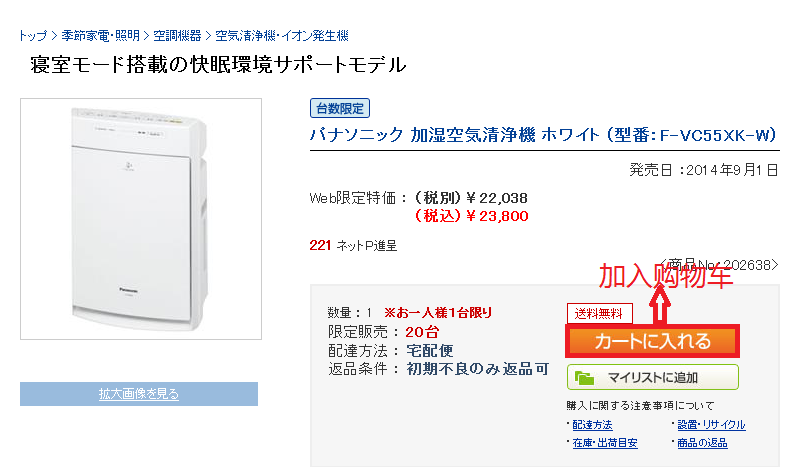Screen dimensions: 789x467
Task: Click the 221 ネットP進呈 points text
Action: click(354, 245)
